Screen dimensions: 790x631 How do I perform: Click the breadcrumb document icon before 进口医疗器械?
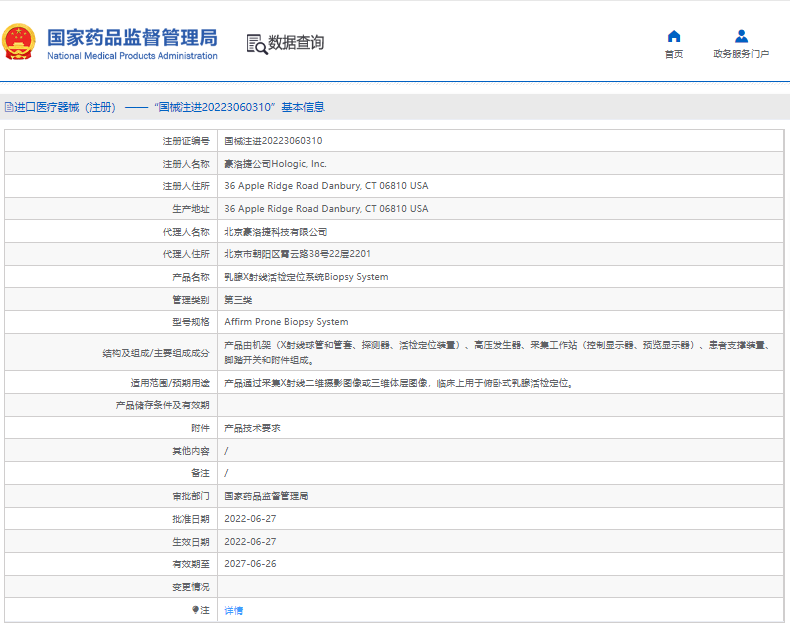pyautogui.click(x=8, y=107)
